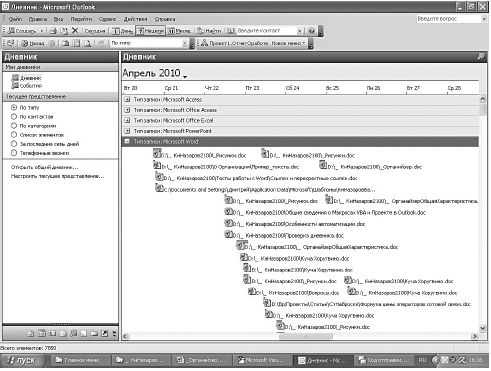The image size is (491, 371).
Task: Click the Contacts icon in the navigation button strip
Action: pos(52,333)
